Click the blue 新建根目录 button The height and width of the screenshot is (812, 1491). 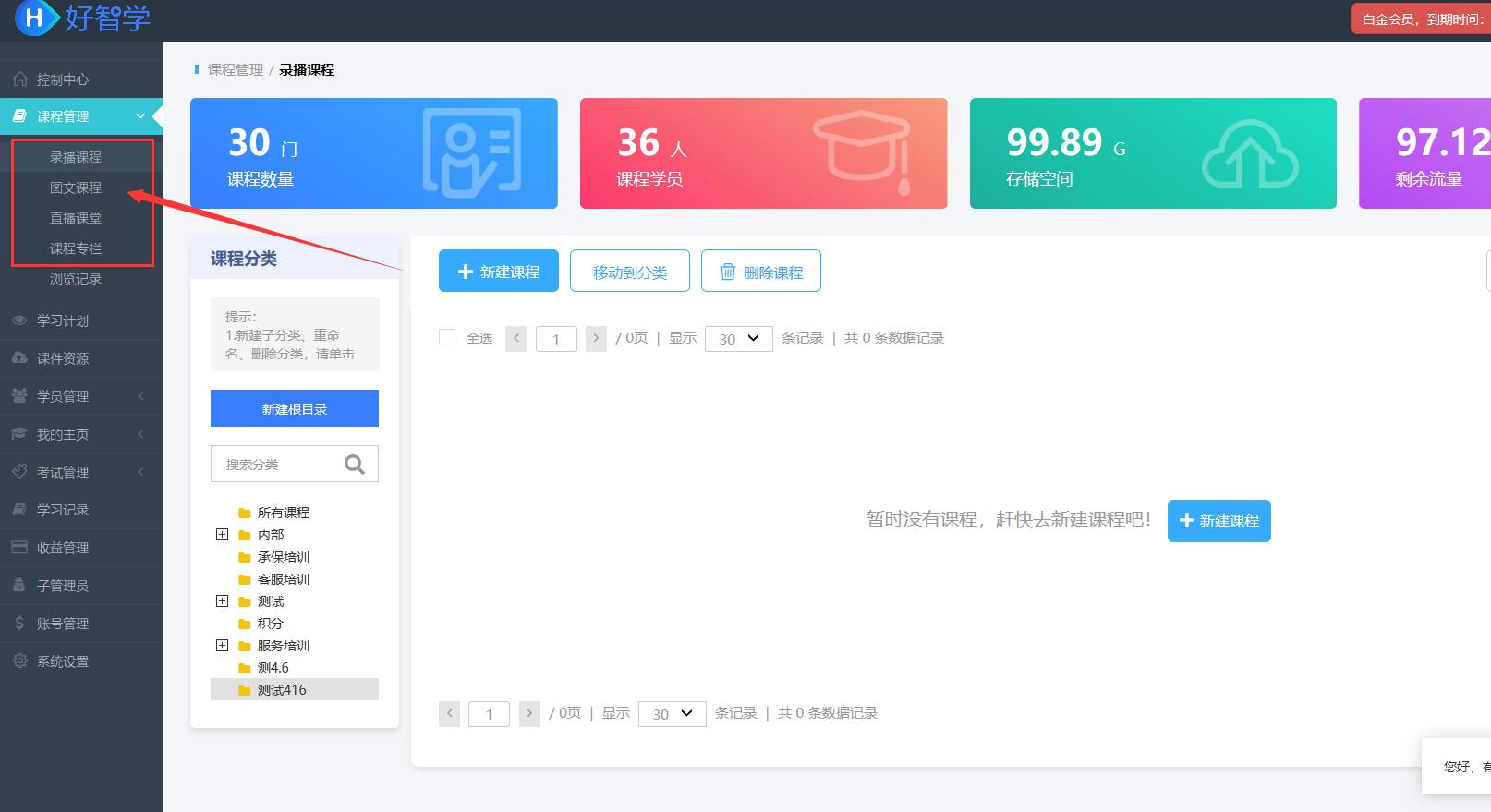click(295, 408)
